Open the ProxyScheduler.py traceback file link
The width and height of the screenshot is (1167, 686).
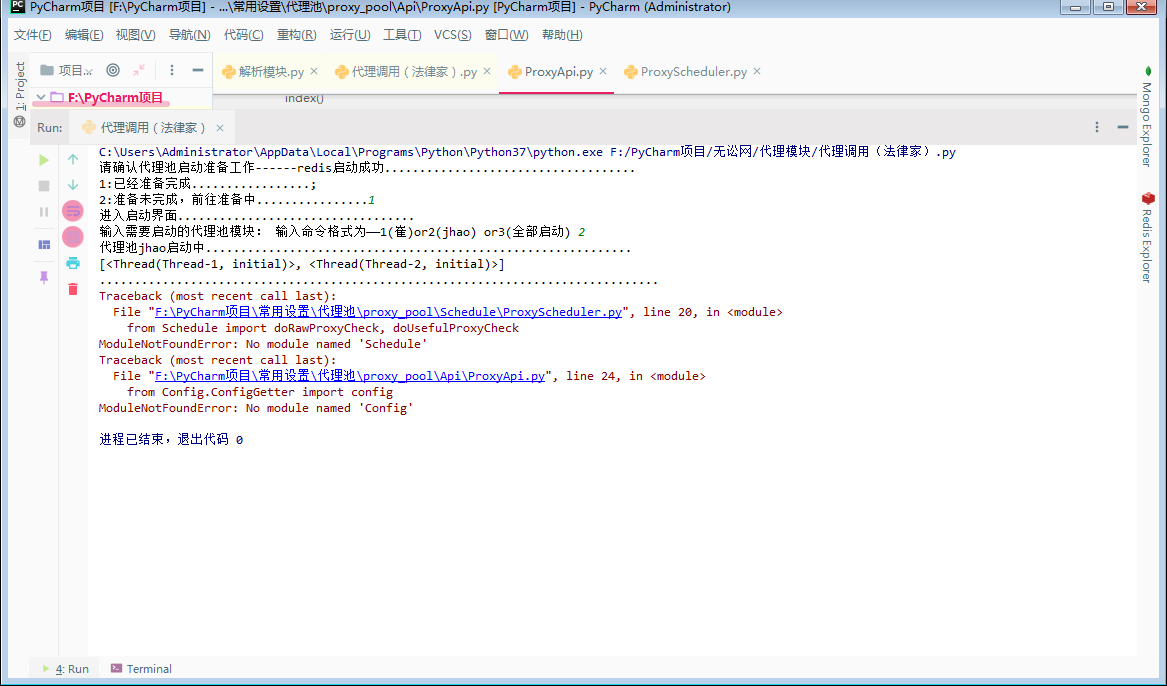(389, 312)
